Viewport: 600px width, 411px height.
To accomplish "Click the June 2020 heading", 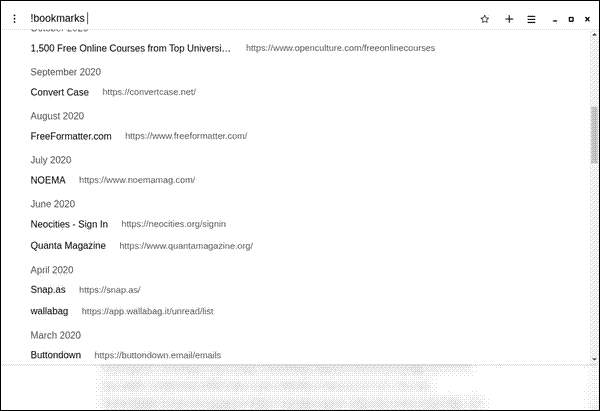I will coord(53,204).
